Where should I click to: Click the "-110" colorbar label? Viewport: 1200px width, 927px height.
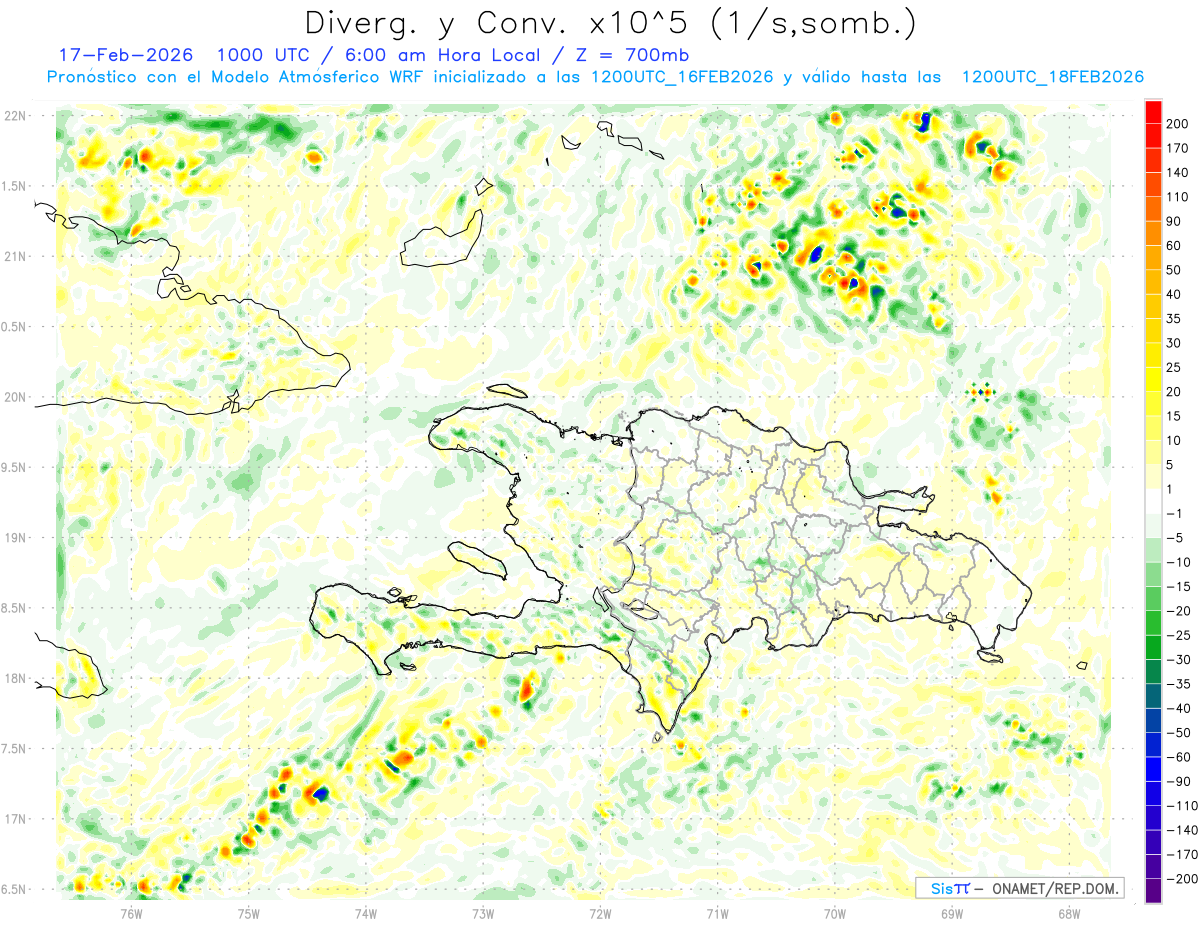[1181, 806]
